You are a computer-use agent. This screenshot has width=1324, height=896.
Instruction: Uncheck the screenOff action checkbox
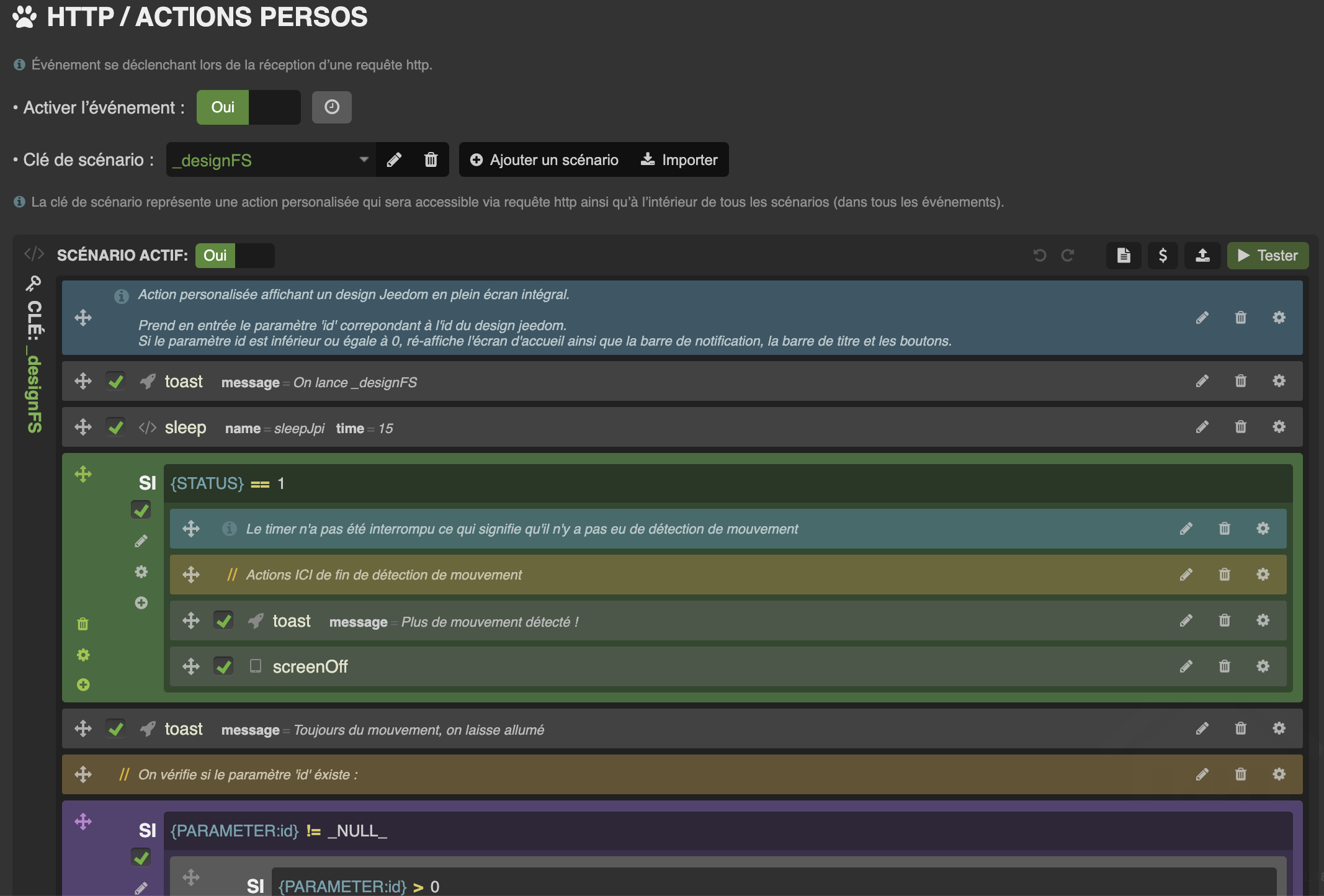point(224,666)
